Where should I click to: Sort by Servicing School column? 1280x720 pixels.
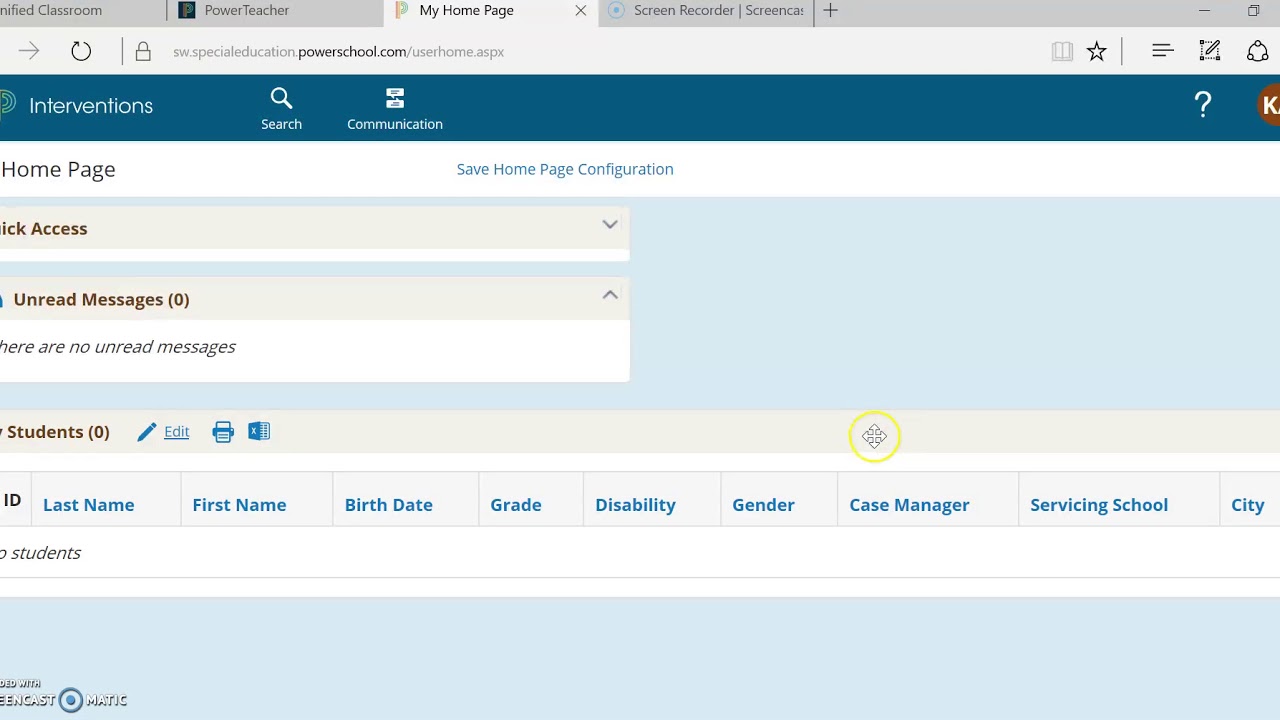[x=1099, y=505]
